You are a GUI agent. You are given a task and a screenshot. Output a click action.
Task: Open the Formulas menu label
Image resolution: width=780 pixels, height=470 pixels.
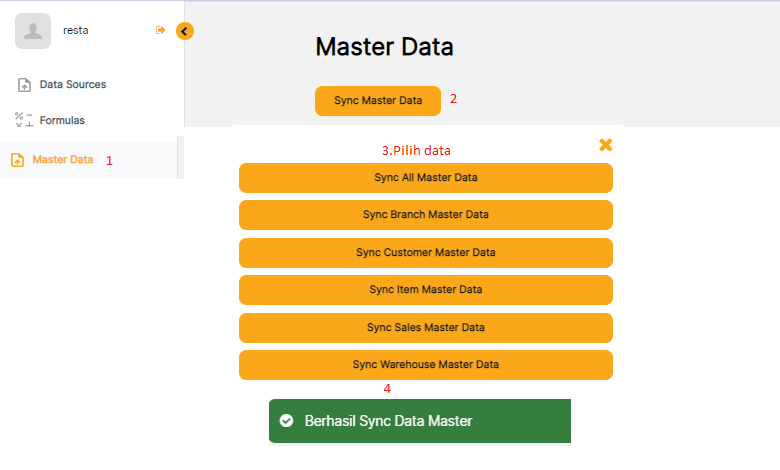pyautogui.click(x=62, y=120)
